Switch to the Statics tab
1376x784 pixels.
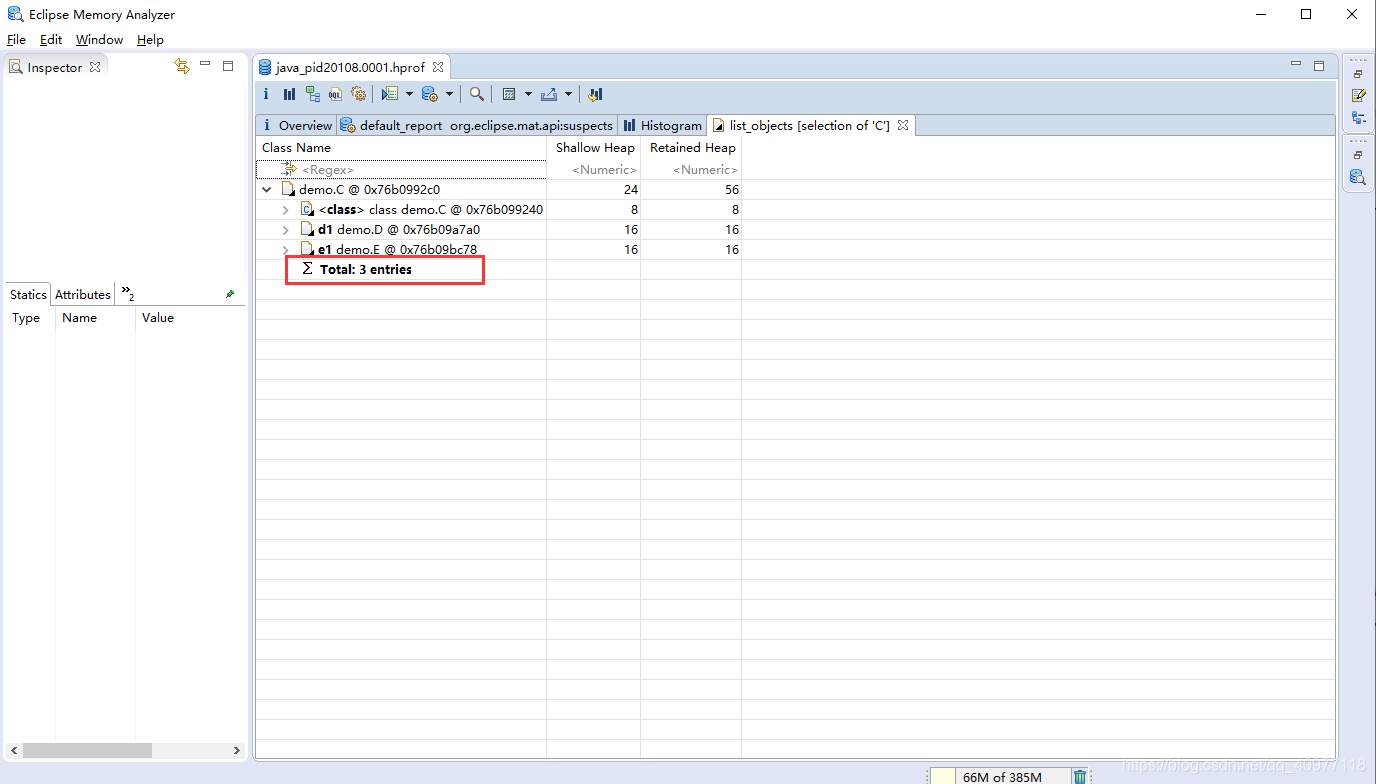[x=28, y=294]
